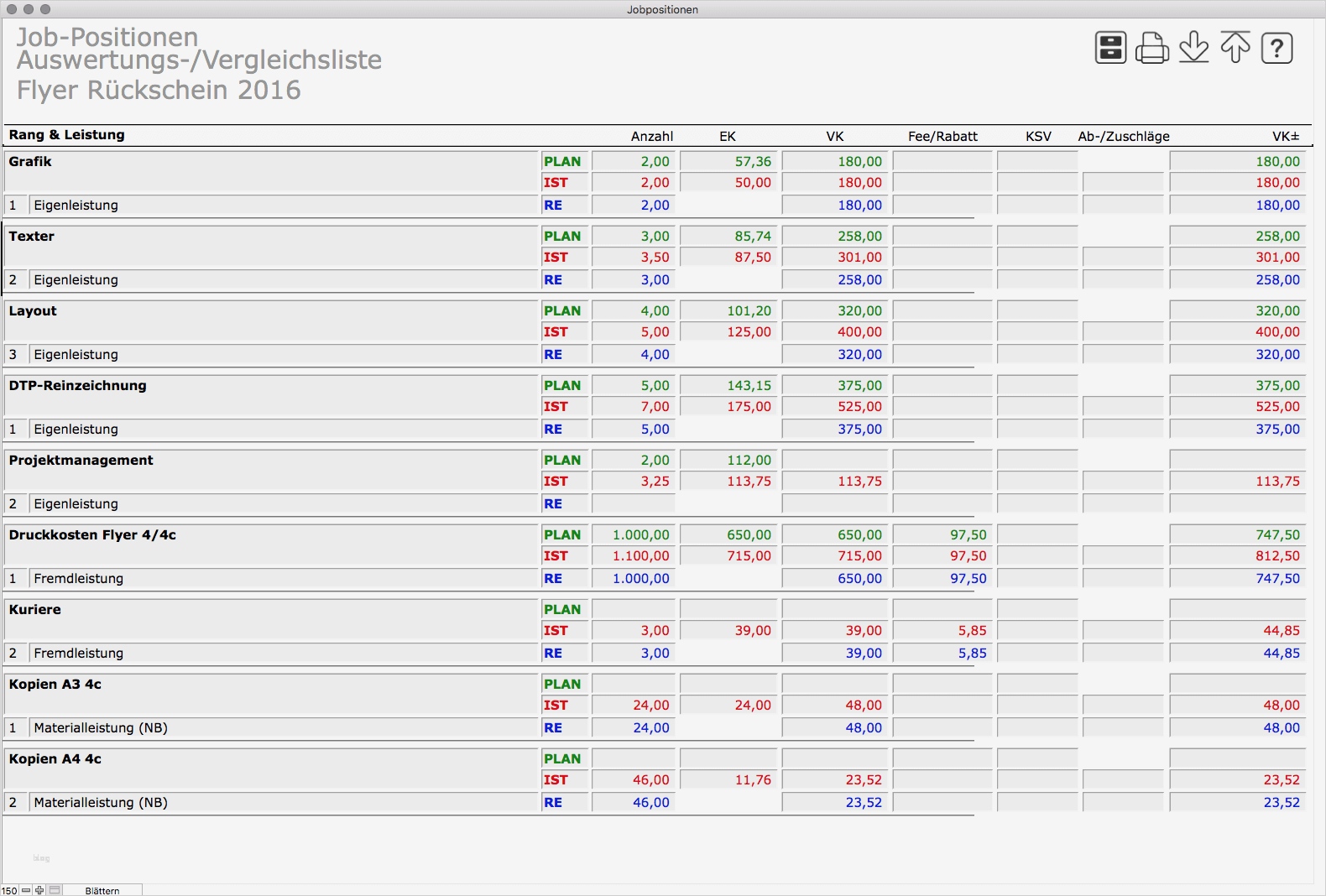Print the comparison list with printer icon
The height and width of the screenshot is (896, 1326).
click(1152, 48)
